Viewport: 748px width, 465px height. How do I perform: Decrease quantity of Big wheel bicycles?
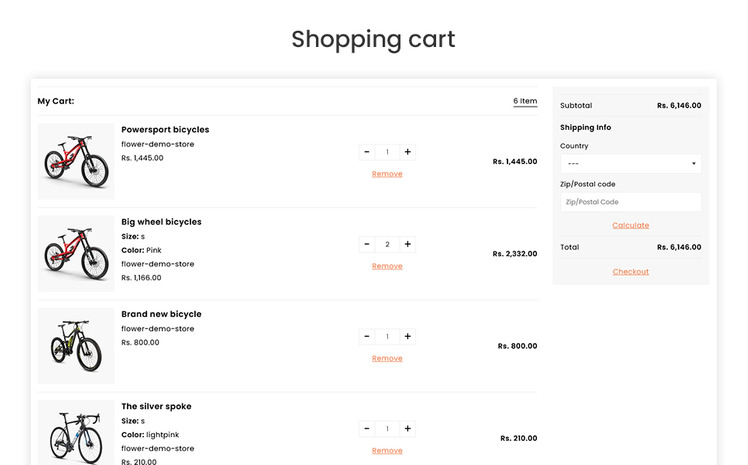pos(366,244)
